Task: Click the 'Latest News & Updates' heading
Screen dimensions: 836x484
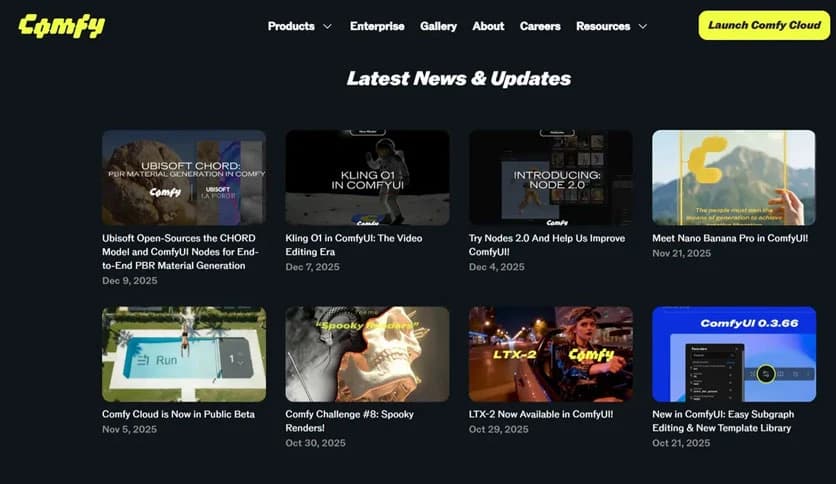Action: tap(459, 78)
